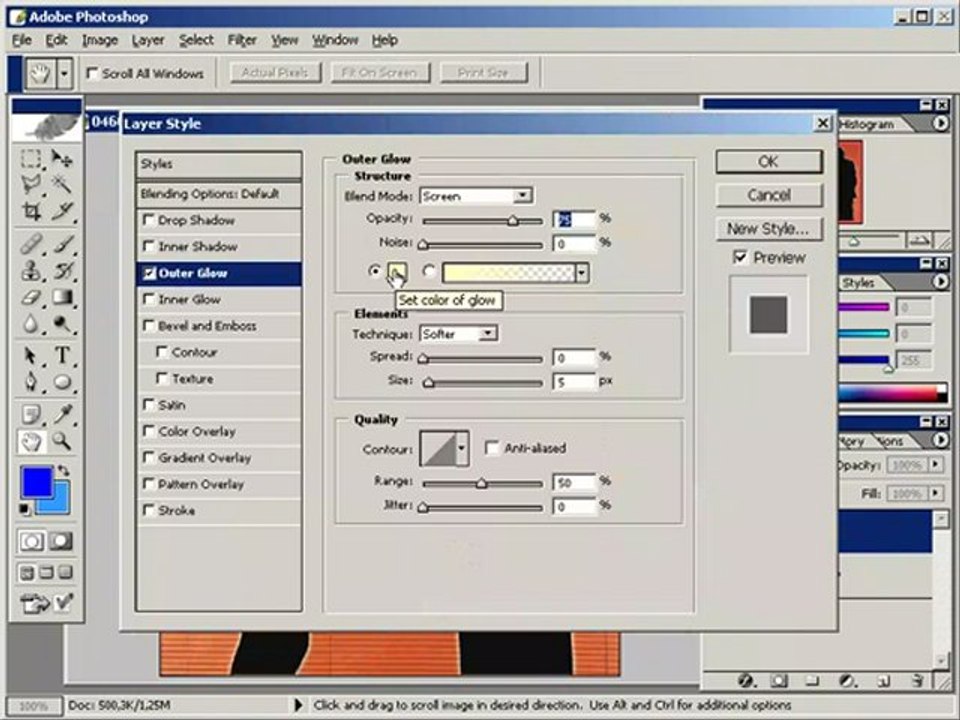Open the File menu
The height and width of the screenshot is (720, 960).
(x=22, y=40)
